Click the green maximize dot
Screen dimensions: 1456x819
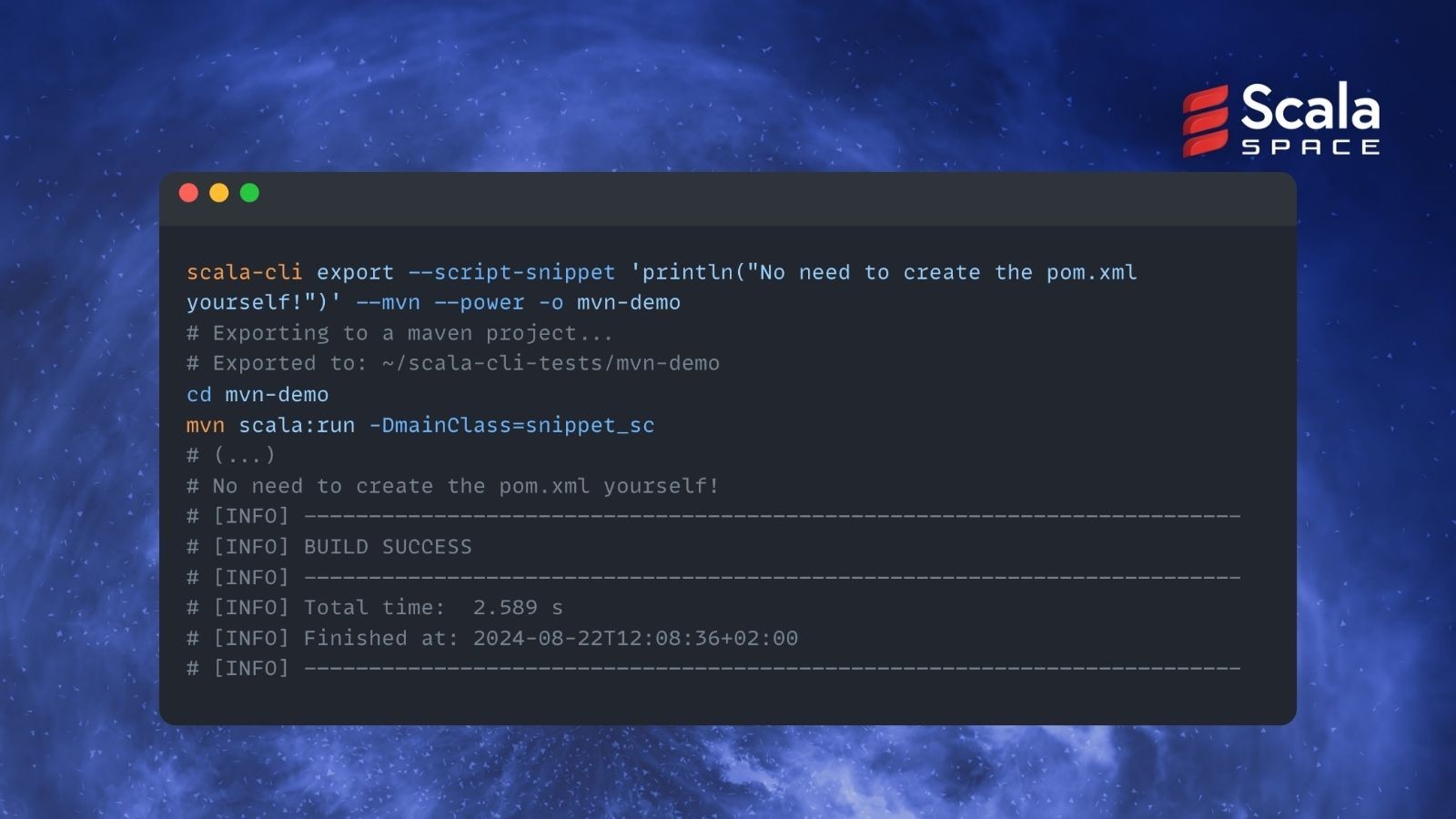(x=249, y=193)
